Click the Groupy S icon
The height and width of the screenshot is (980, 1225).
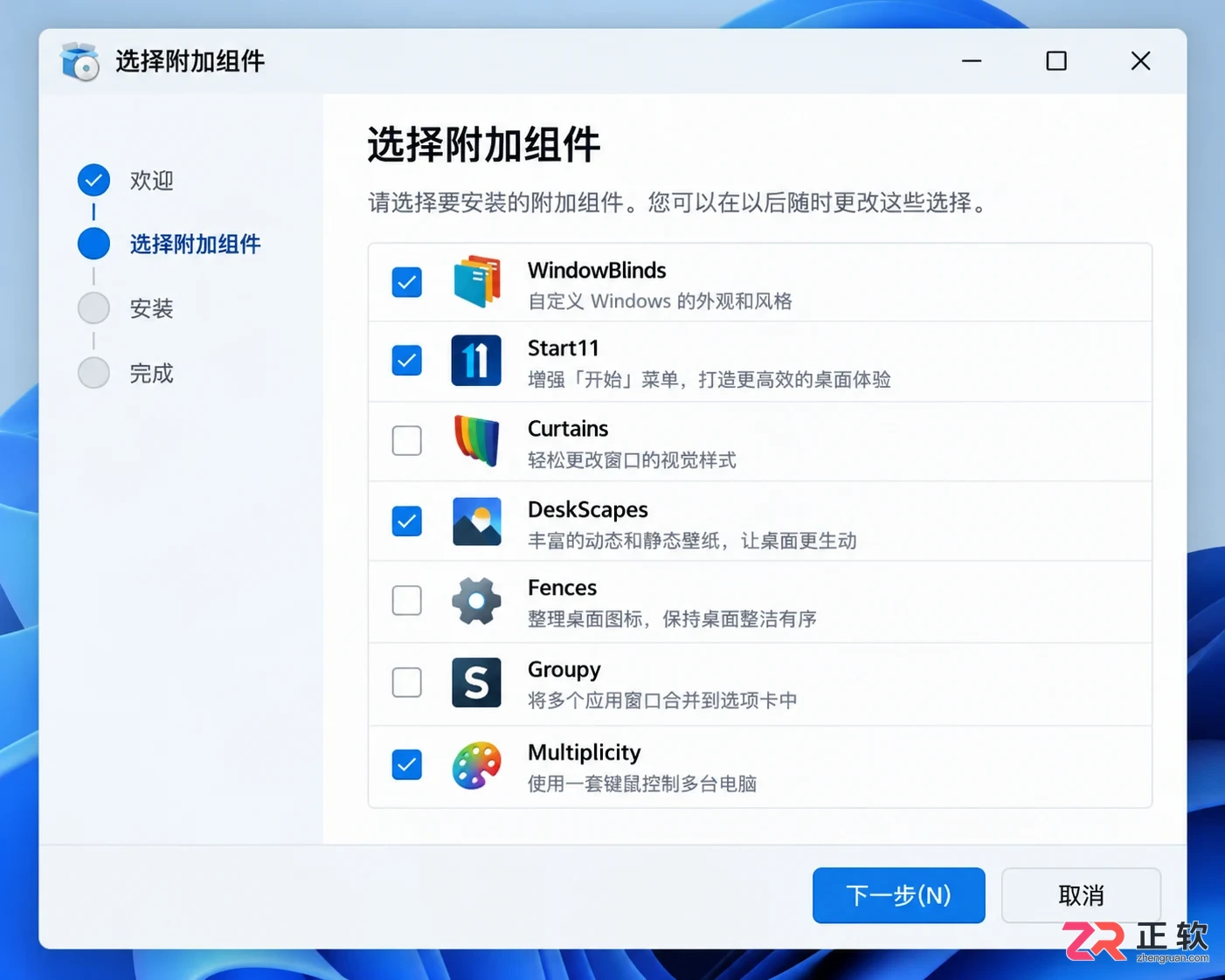pos(476,682)
